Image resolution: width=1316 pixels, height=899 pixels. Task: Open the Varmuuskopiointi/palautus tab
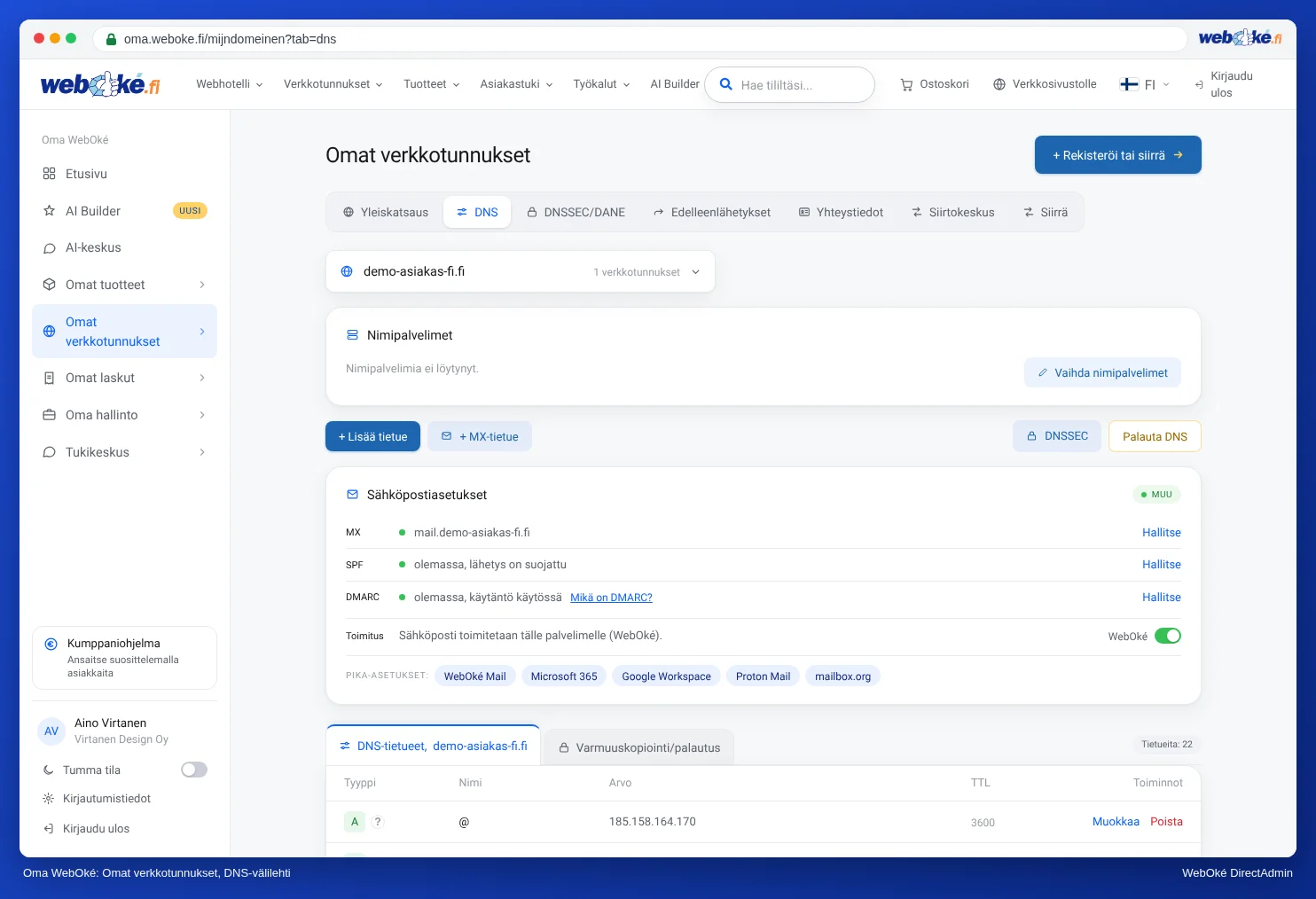[x=639, y=747]
